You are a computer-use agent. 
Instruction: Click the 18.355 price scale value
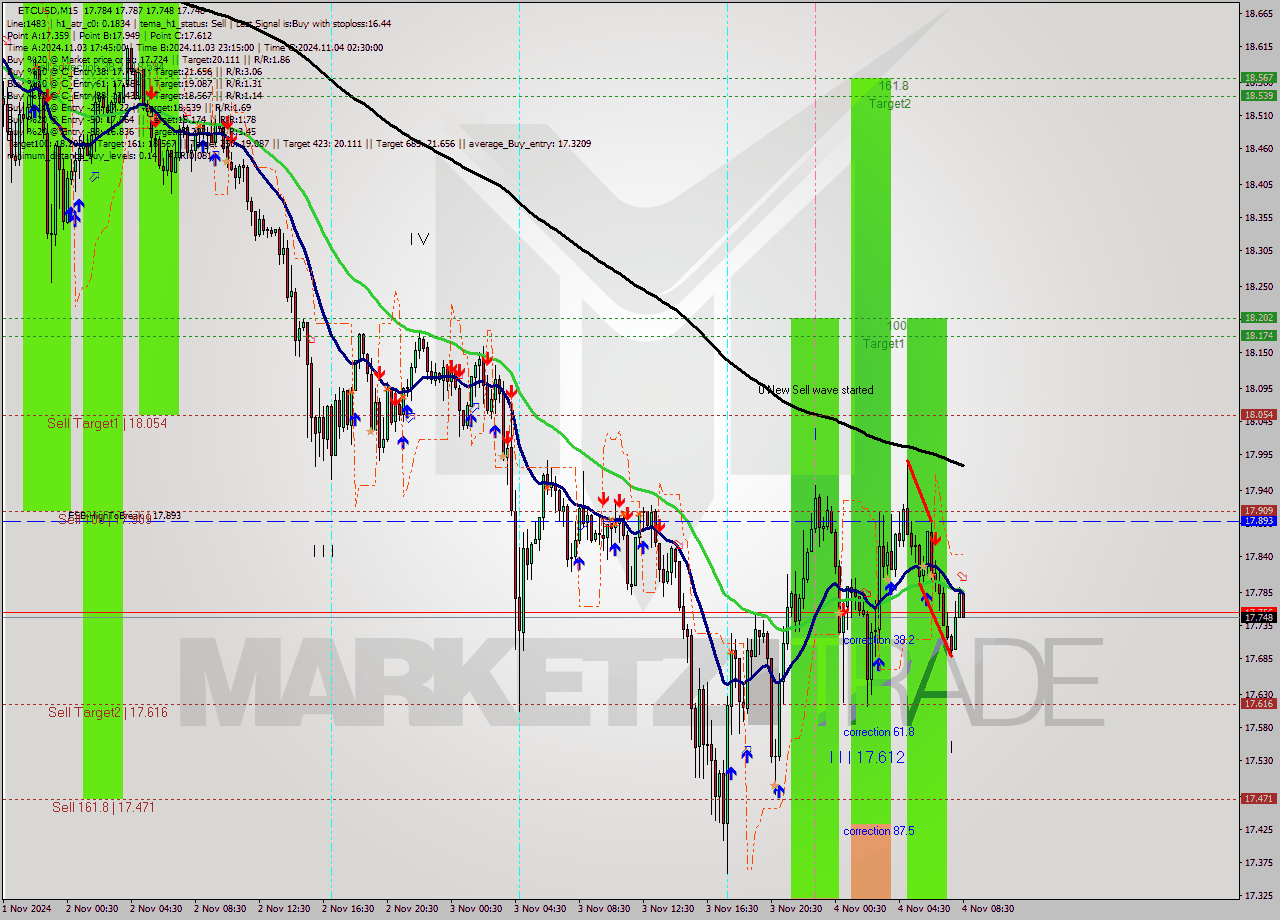1258,217
